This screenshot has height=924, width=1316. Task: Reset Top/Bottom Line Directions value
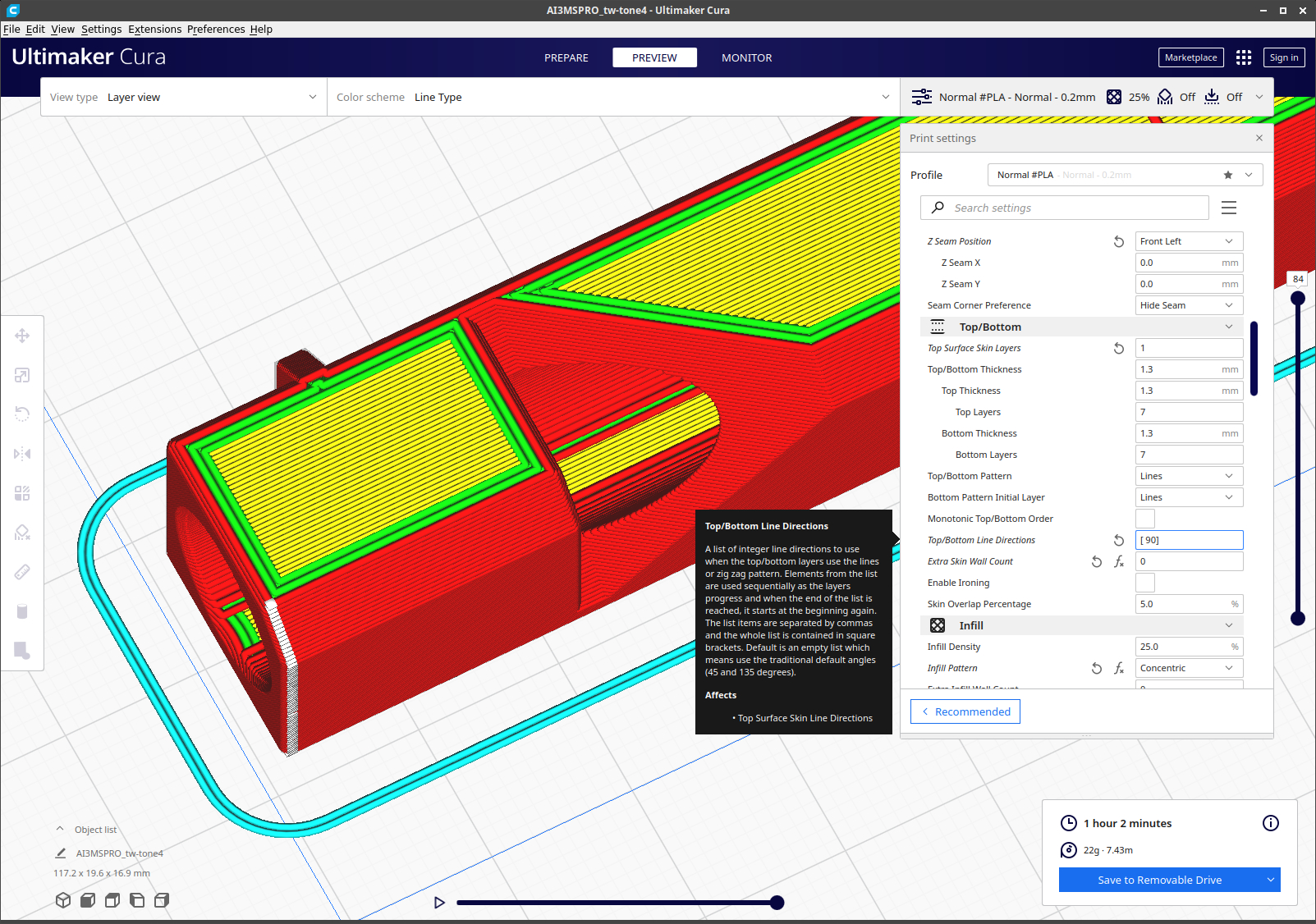coord(1119,540)
